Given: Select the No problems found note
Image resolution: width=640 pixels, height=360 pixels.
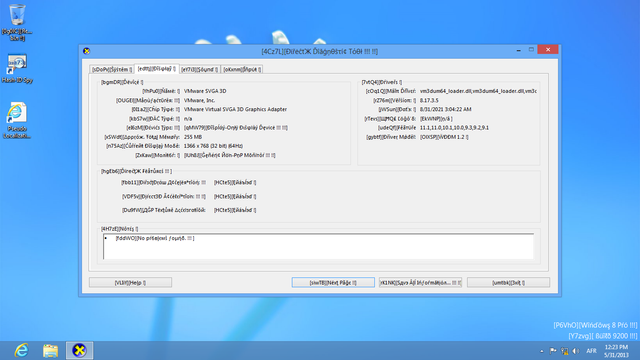Looking at the screenshot, I should pos(155,238).
